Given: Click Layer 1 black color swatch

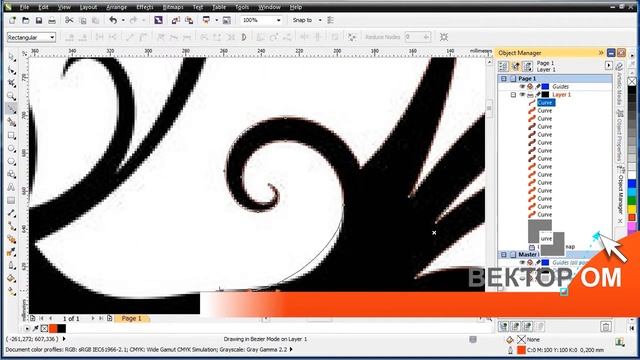Looking at the screenshot, I should pos(545,95).
